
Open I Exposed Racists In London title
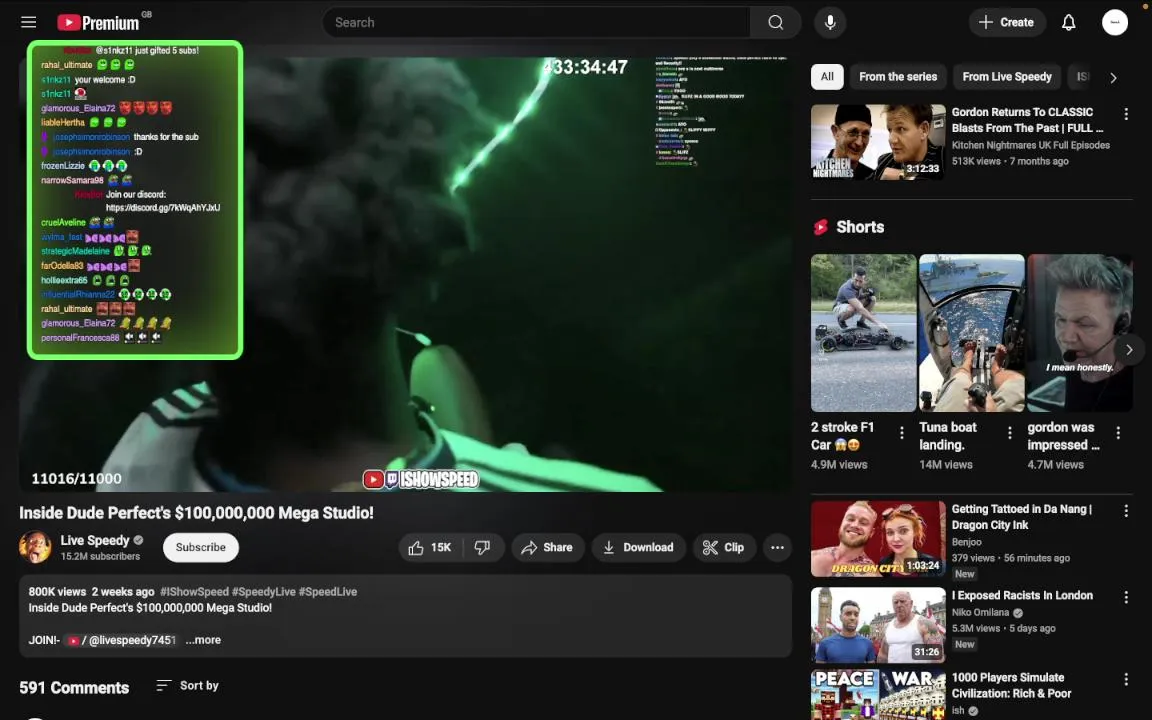pyautogui.click(x=1022, y=595)
